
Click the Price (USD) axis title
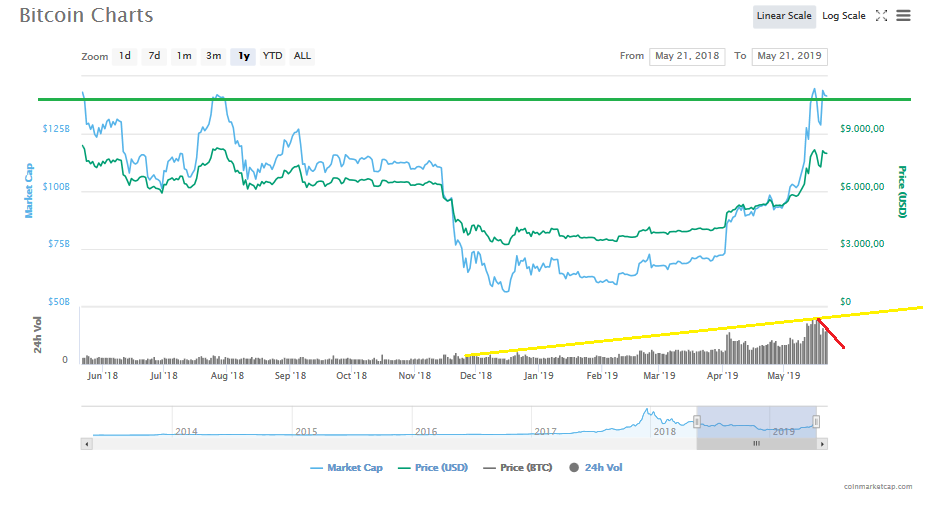(x=902, y=191)
